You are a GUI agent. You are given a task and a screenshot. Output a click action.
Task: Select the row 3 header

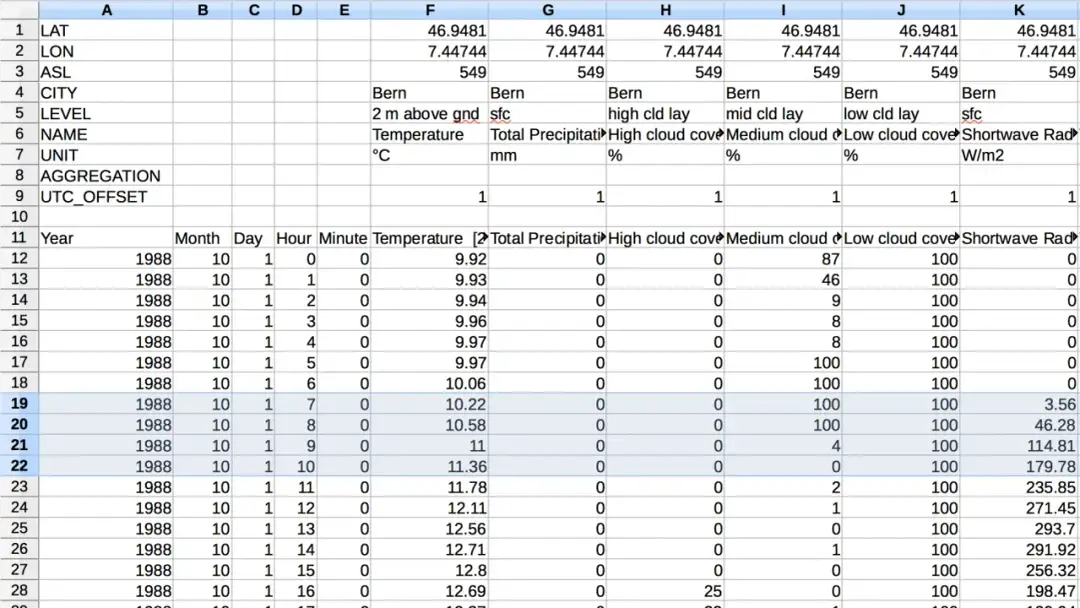[x=19, y=72]
